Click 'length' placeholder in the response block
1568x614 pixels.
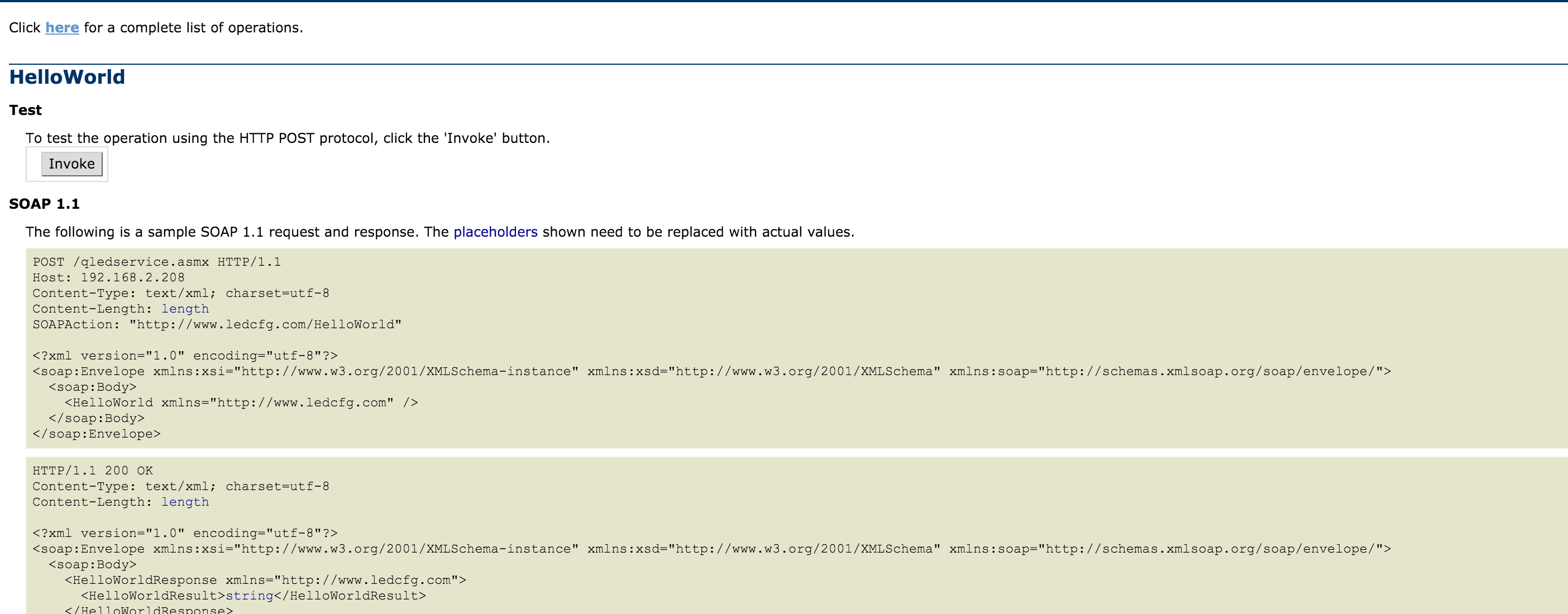[x=185, y=502]
